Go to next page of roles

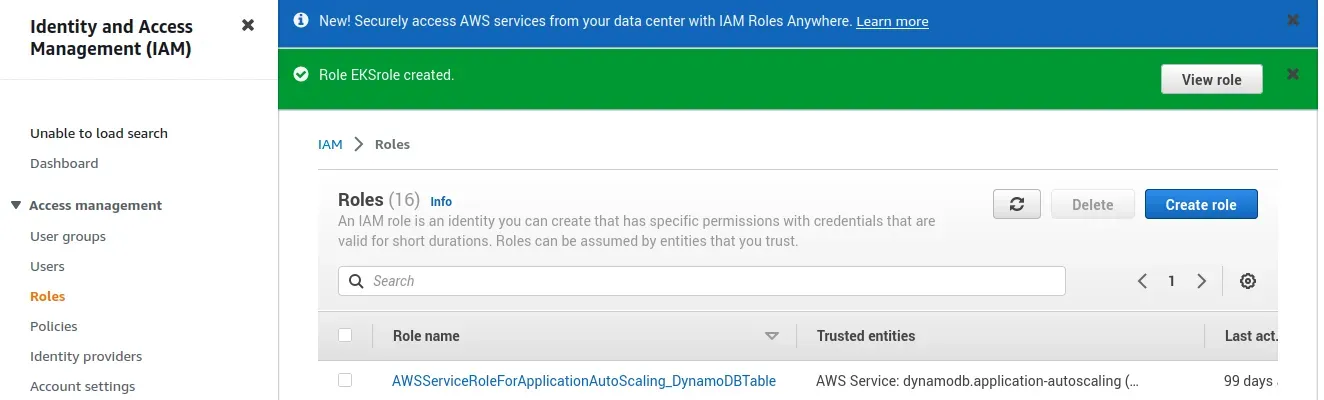pyautogui.click(x=1202, y=281)
